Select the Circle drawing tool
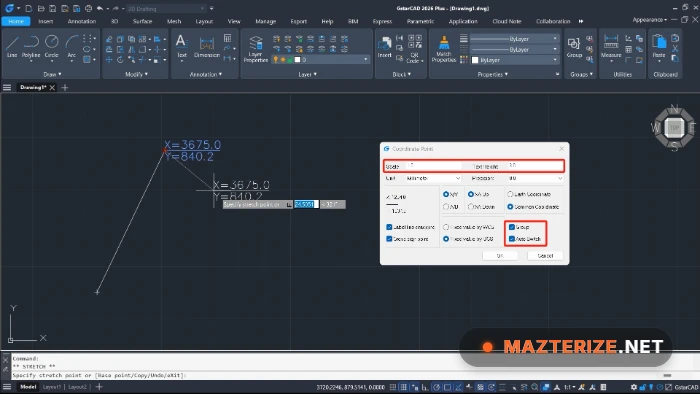 (x=51, y=47)
